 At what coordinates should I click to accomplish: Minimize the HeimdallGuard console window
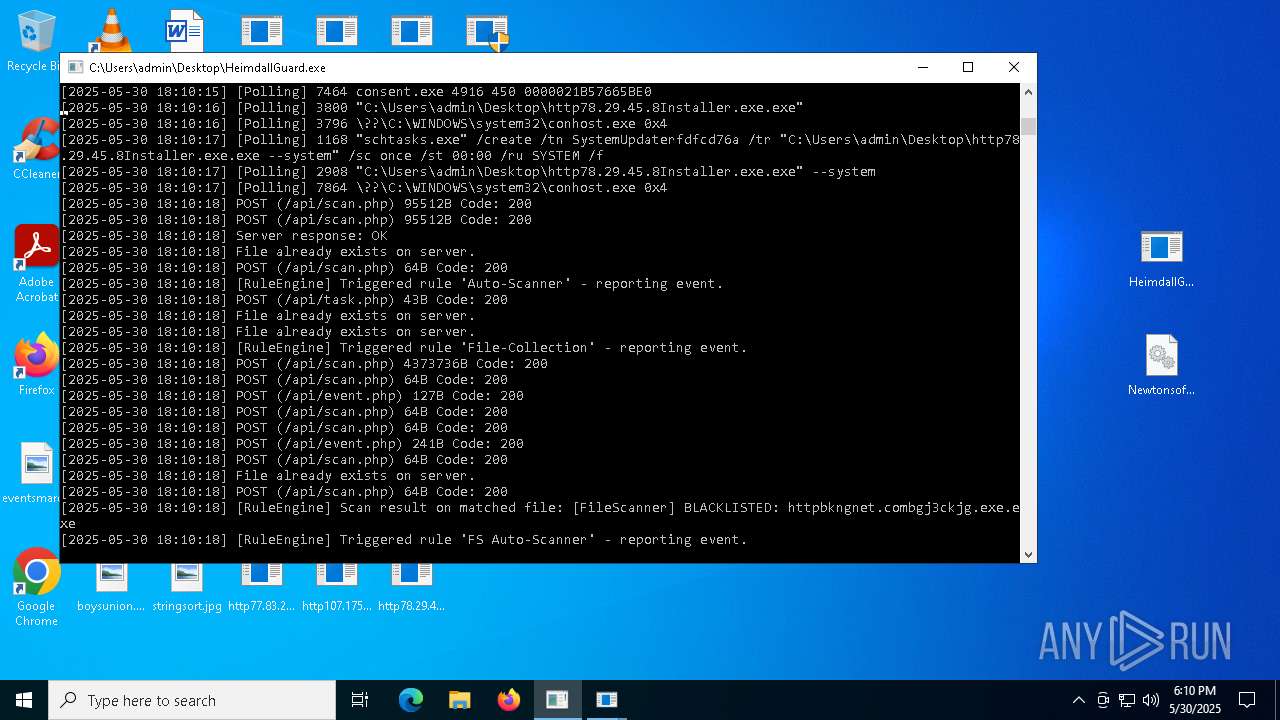pyautogui.click(x=922, y=67)
